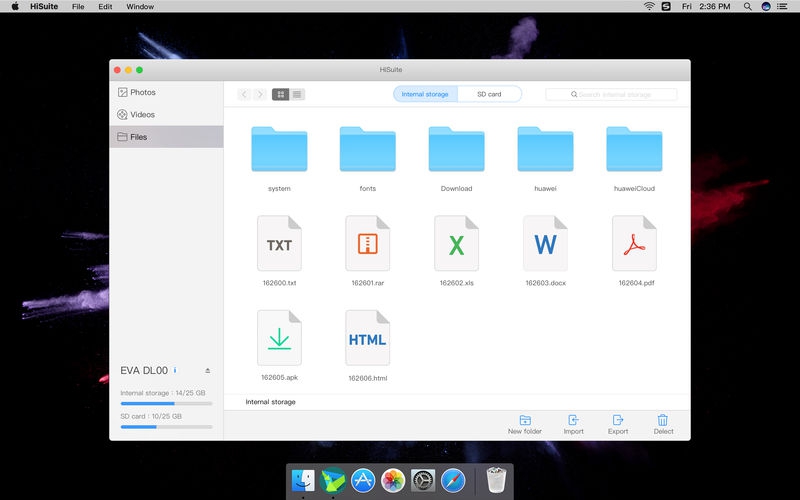Switch to SD card storage
This screenshot has height=500, width=800.
[491, 94]
